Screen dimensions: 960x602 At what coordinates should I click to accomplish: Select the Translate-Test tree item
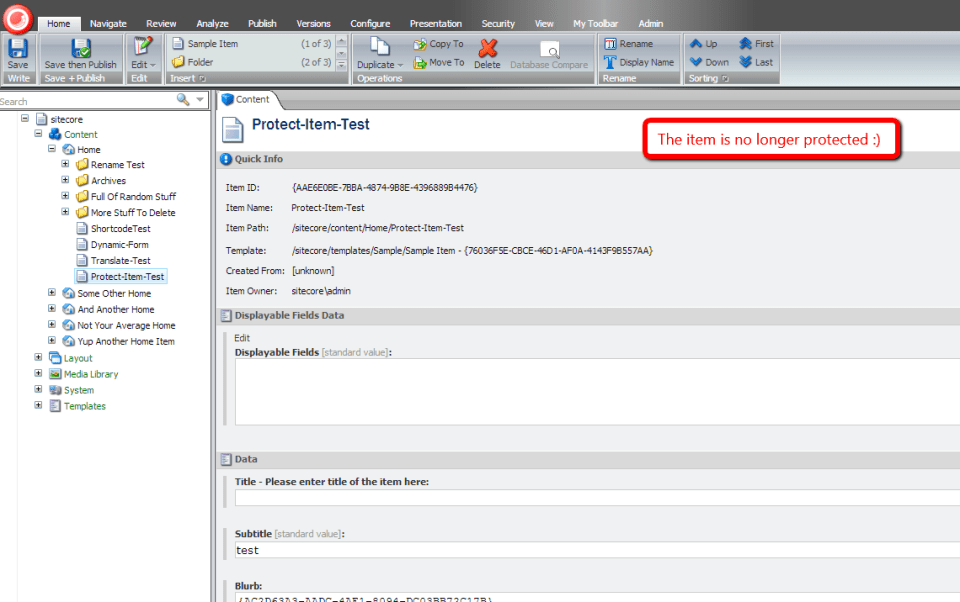(120, 261)
